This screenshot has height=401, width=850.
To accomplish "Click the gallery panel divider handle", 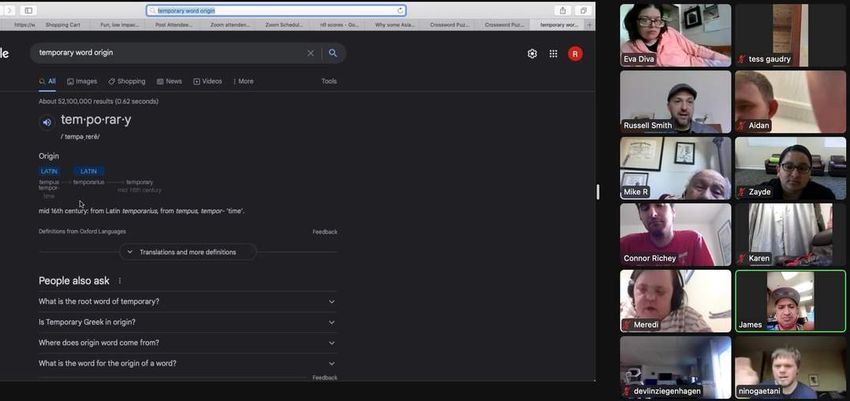I will (x=598, y=191).
